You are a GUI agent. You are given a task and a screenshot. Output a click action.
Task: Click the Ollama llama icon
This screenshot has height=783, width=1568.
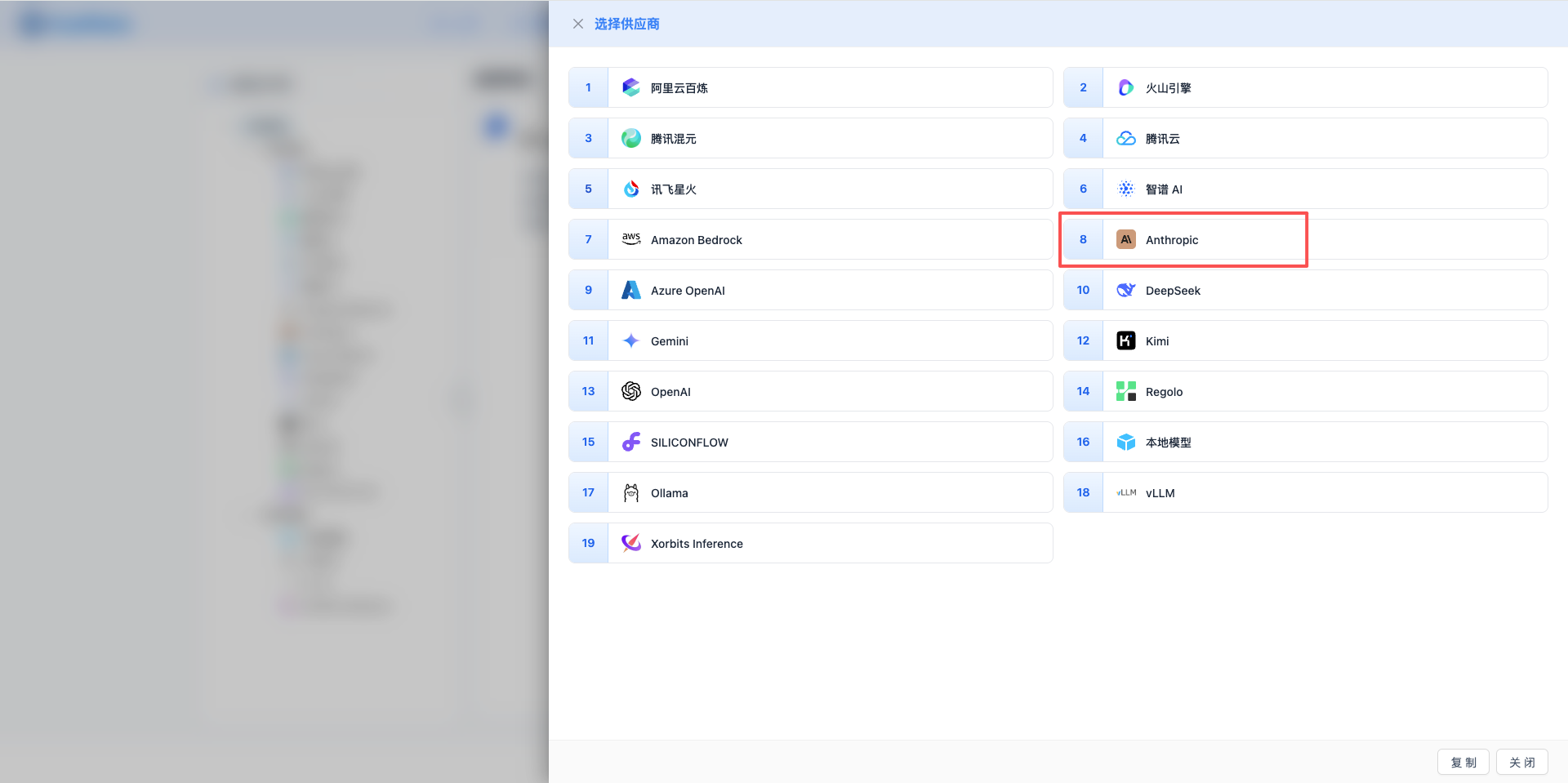[630, 492]
